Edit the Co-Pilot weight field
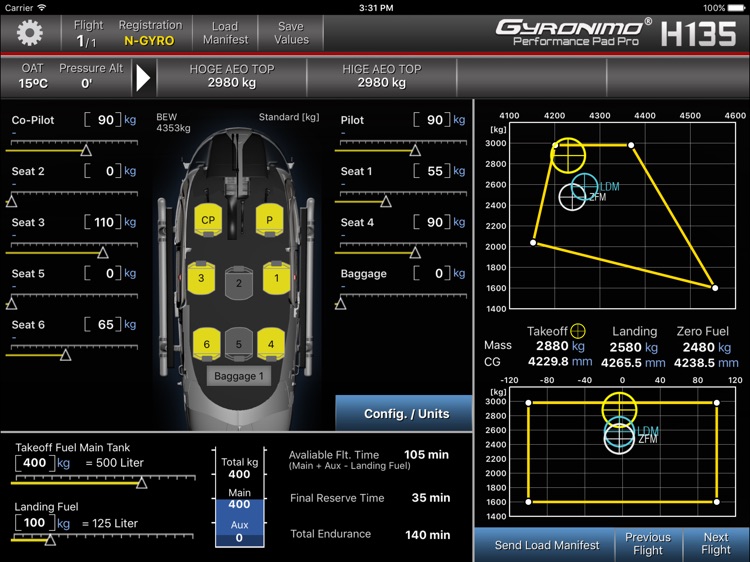This screenshot has width=750, height=562. pos(104,120)
